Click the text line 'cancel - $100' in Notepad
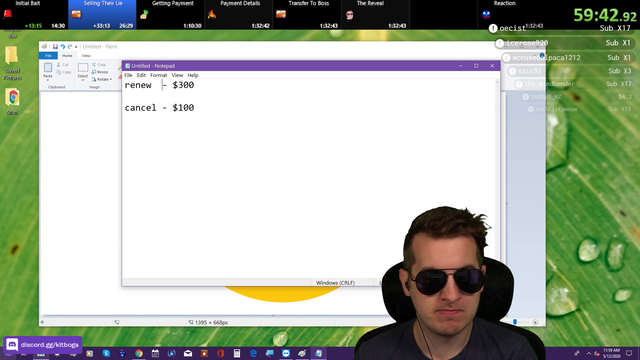Viewport: 640px width, 360px height. (159, 108)
